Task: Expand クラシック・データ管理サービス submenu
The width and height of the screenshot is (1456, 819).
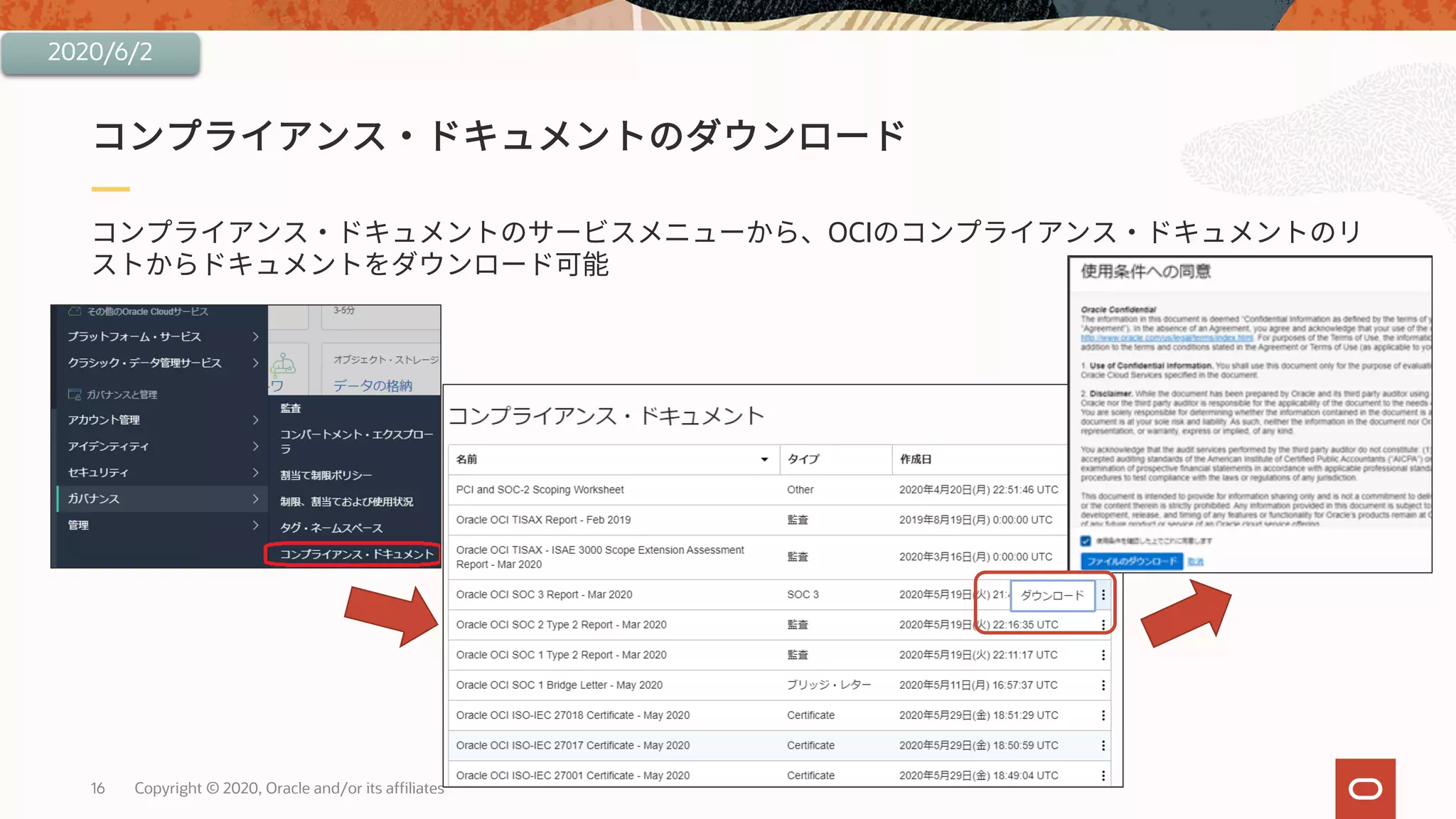Action: (255, 363)
